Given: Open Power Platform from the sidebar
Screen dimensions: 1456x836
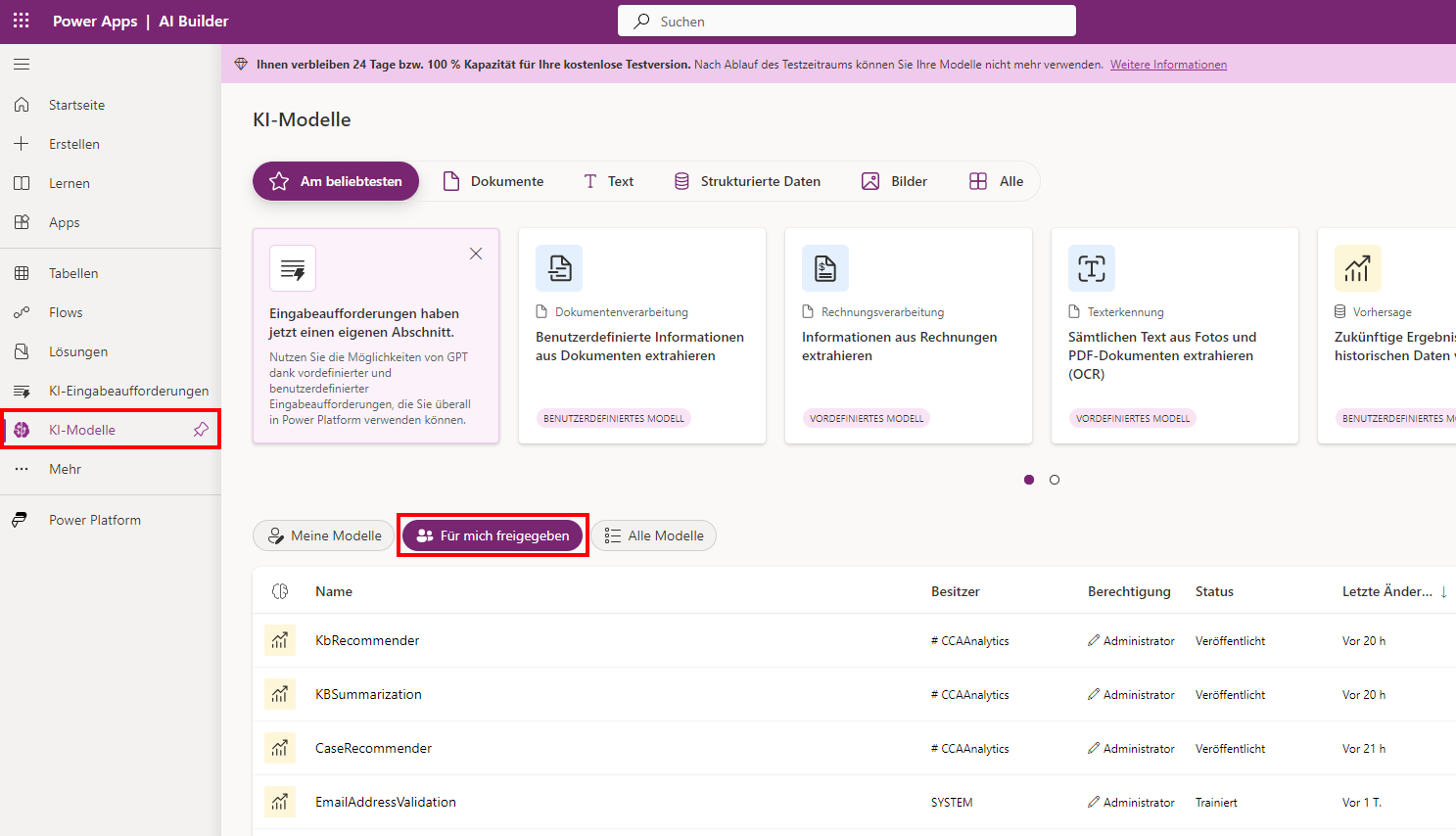Looking at the screenshot, I should tap(21, 520).
